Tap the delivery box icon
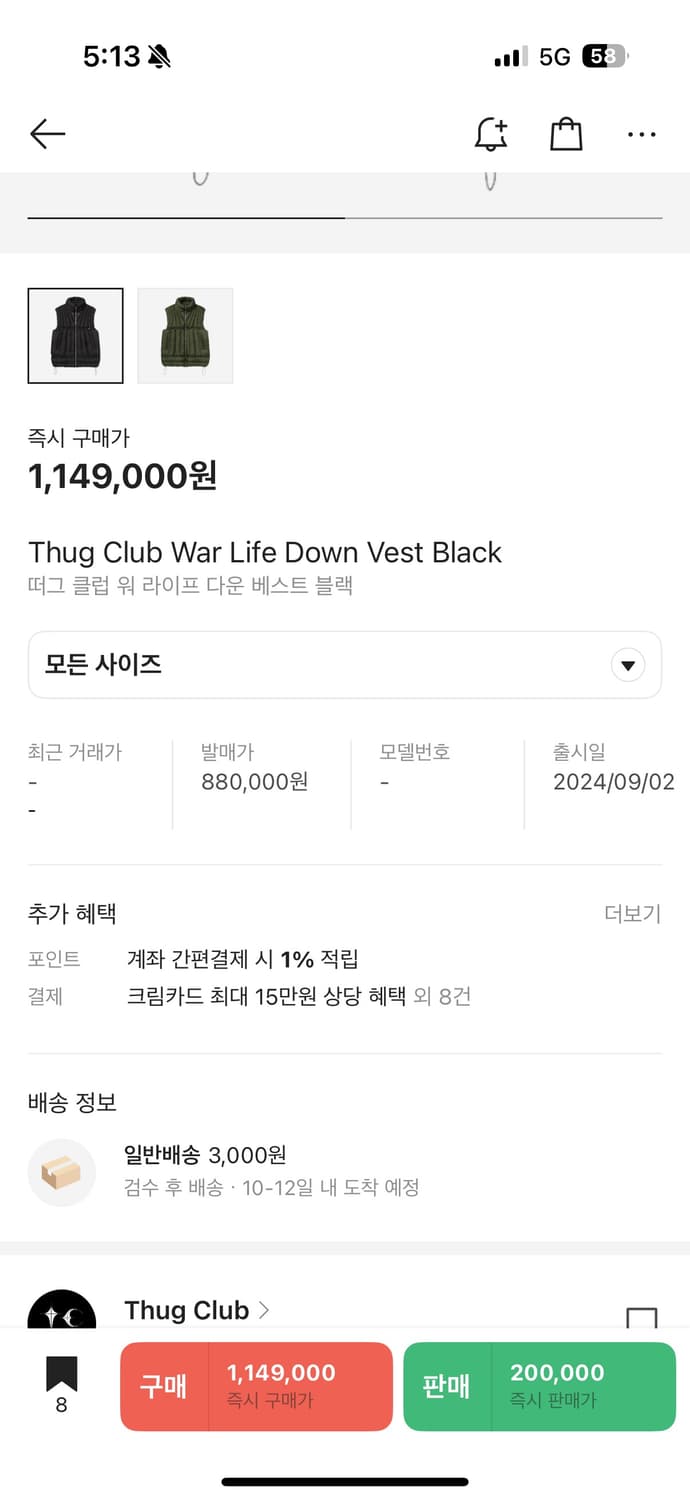Viewport: 690px width, 1500px height. tap(61, 1172)
